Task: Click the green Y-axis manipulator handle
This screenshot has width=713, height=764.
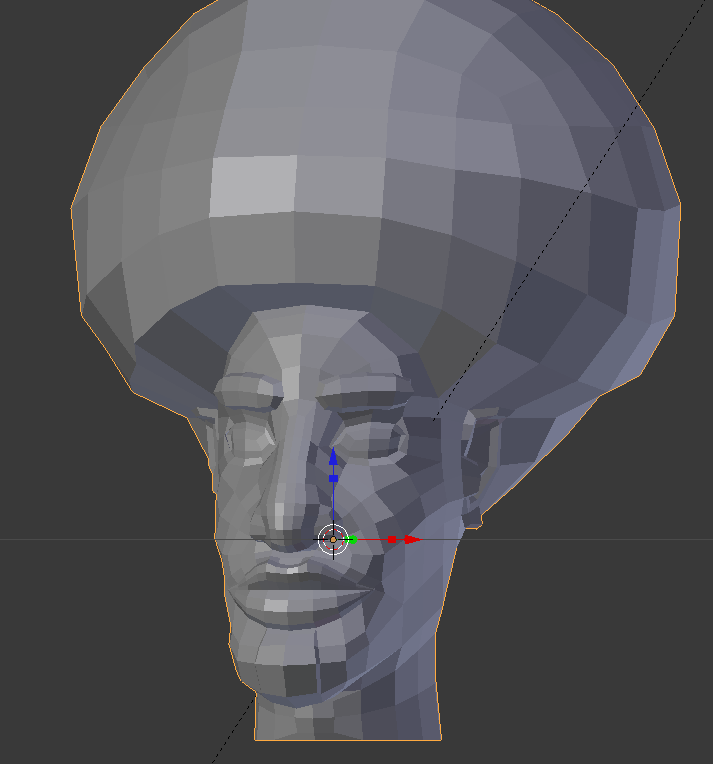Action: pyautogui.click(x=353, y=539)
